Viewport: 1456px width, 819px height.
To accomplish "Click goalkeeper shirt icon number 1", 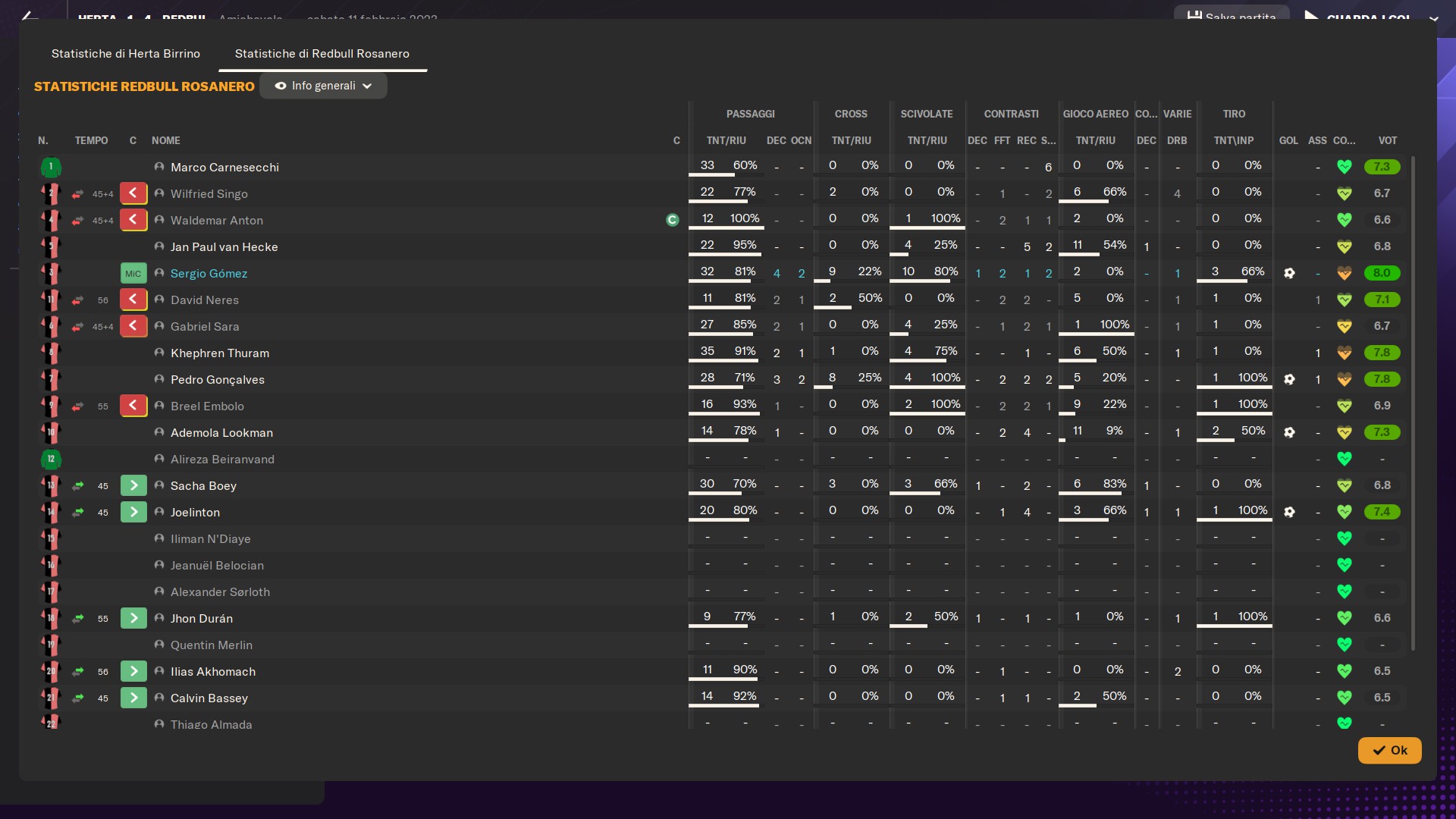I will 51,167.
